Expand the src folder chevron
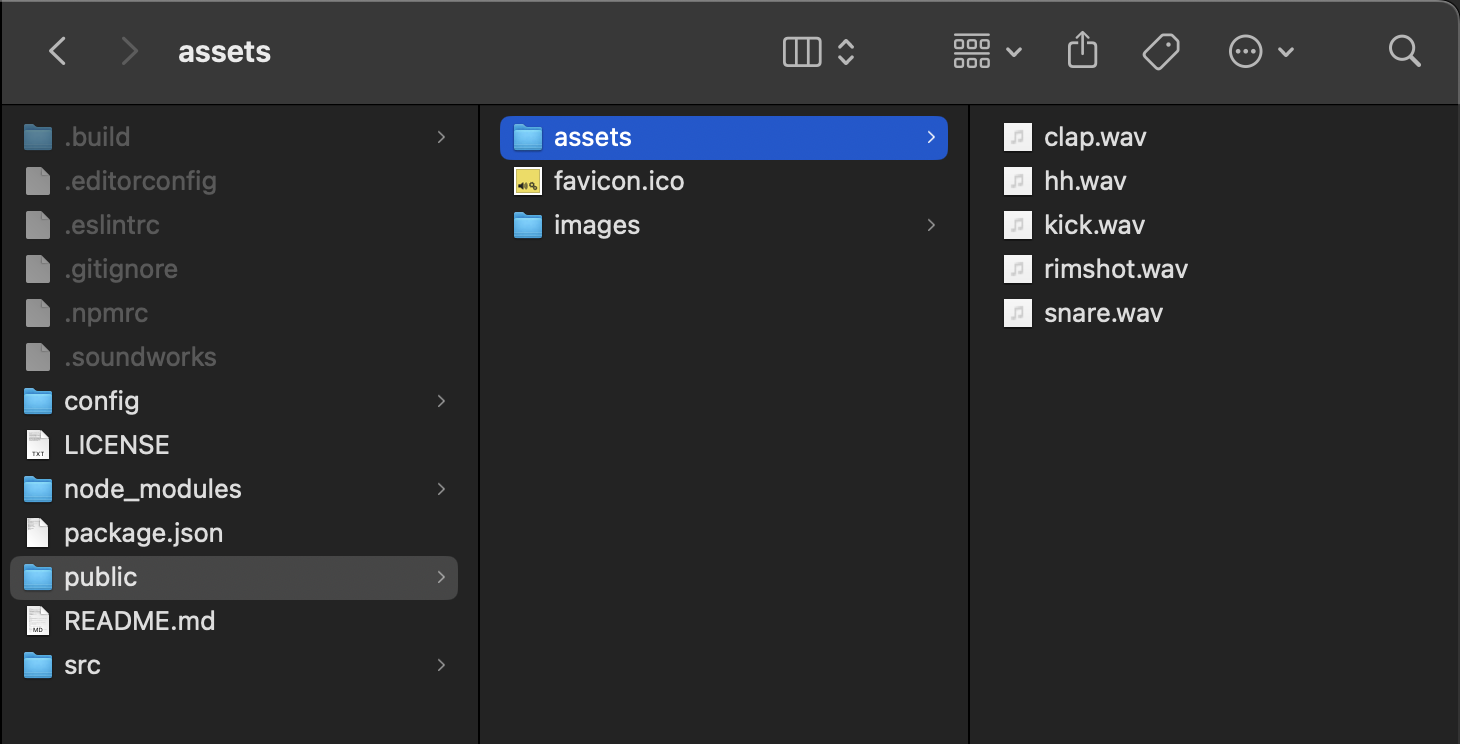Image resolution: width=1460 pixels, height=744 pixels. point(441,665)
